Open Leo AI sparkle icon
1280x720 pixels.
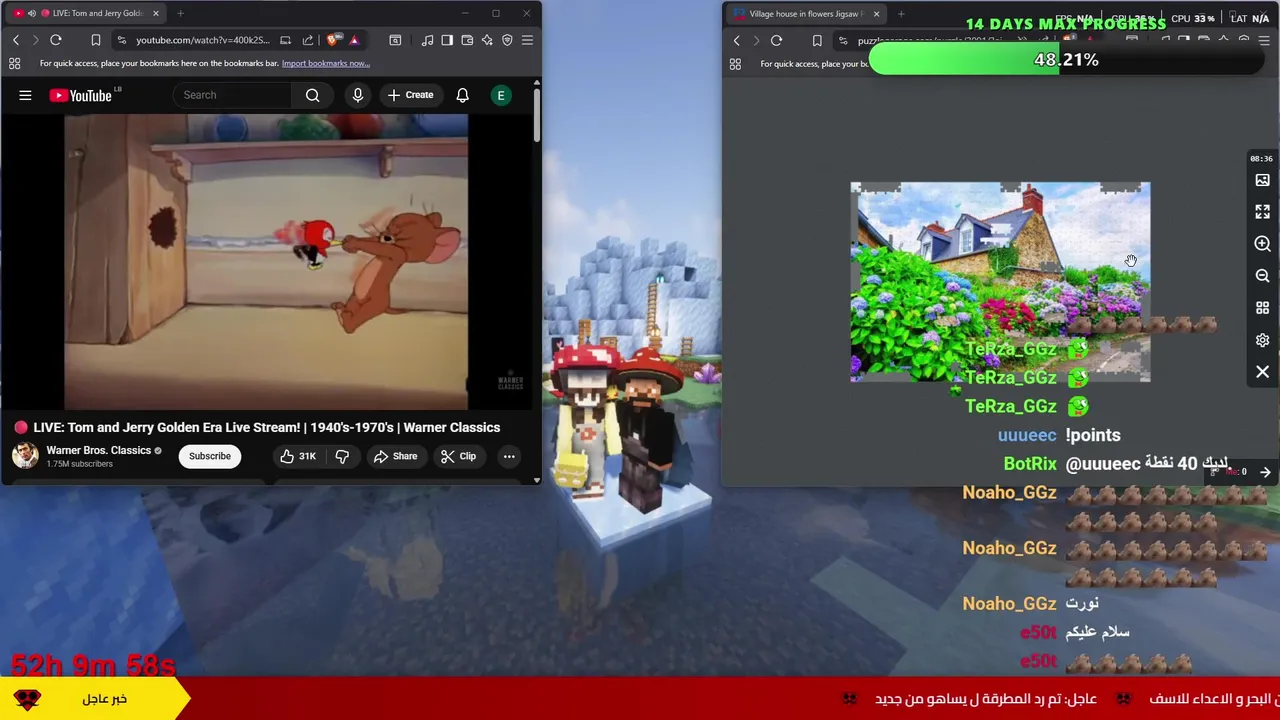[x=487, y=40]
